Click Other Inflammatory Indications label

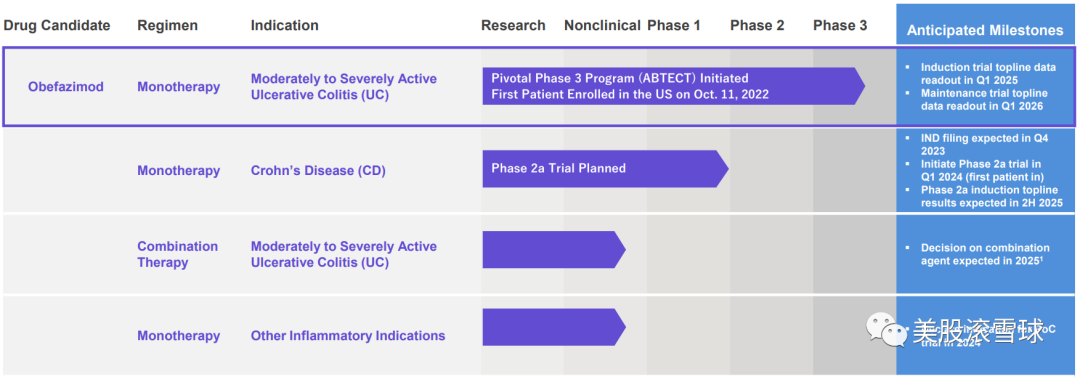coord(348,336)
